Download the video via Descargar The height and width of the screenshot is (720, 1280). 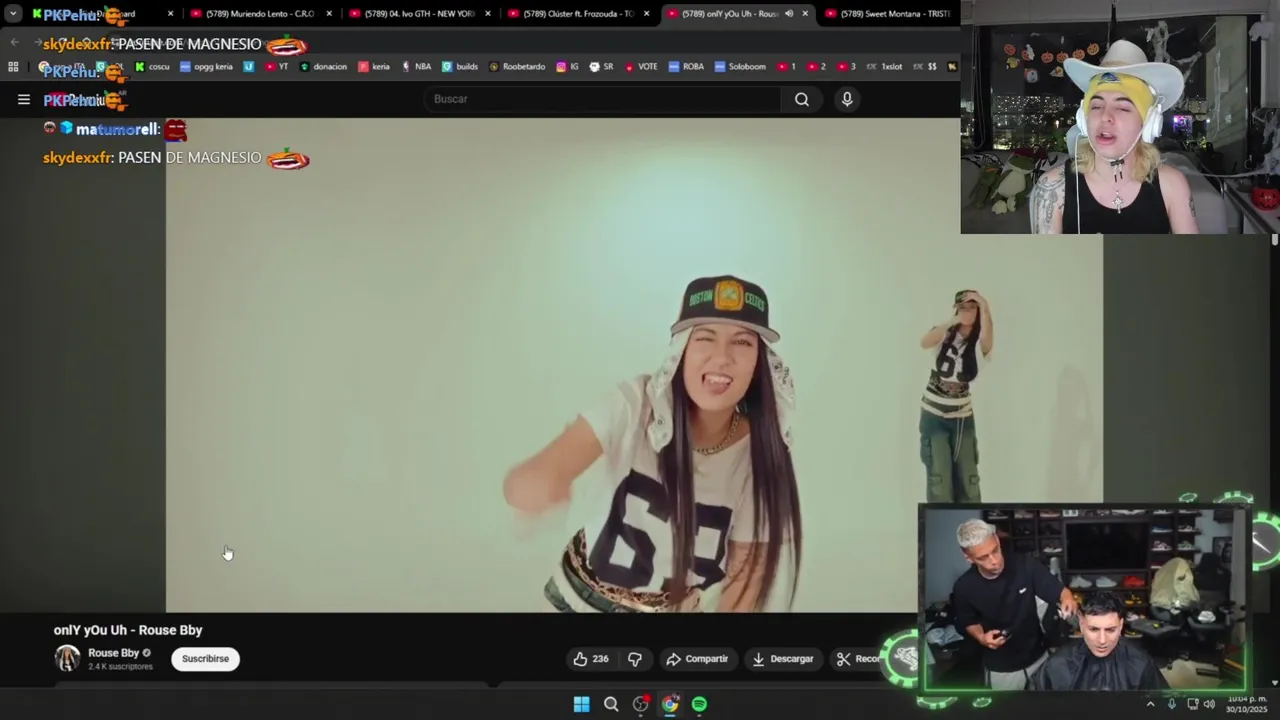783,659
